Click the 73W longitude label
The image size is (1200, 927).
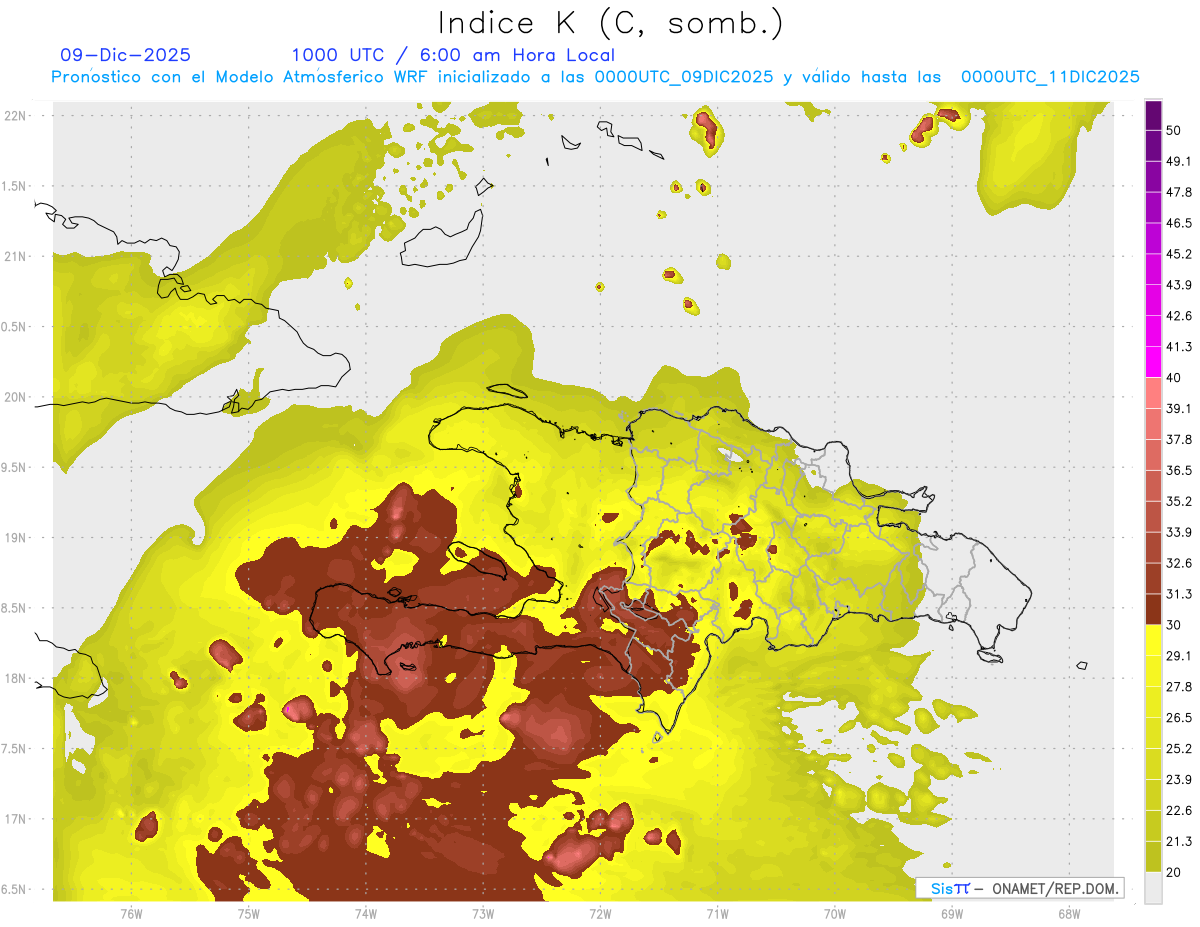(483, 914)
